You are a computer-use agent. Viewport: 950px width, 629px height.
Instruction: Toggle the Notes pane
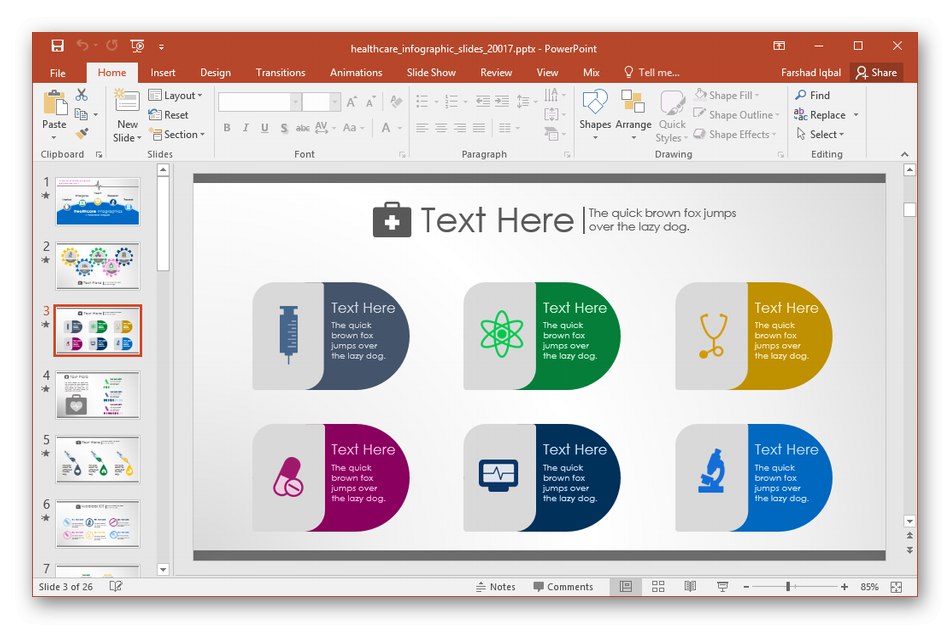click(x=495, y=587)
